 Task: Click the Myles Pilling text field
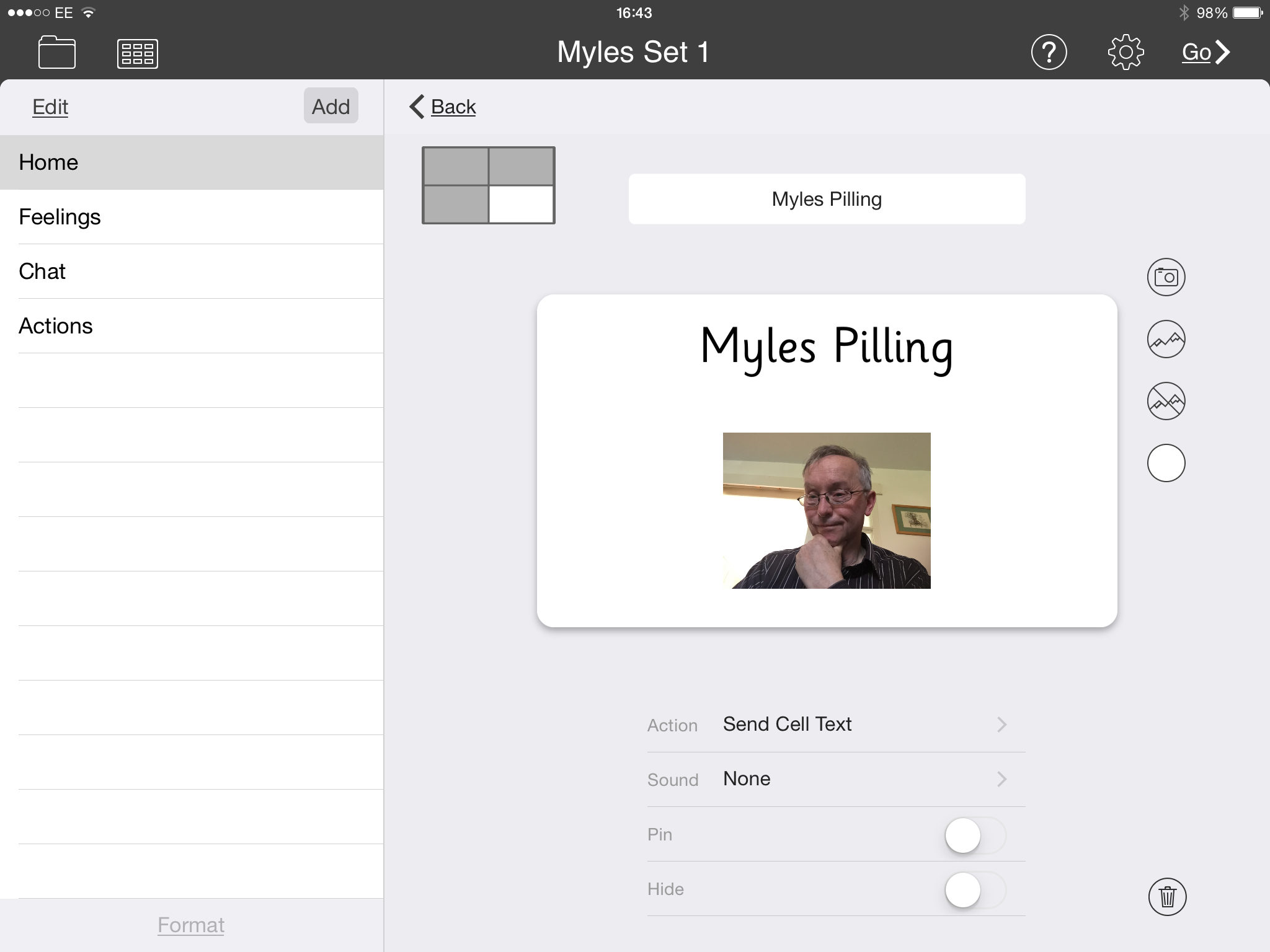click(826, 199)
